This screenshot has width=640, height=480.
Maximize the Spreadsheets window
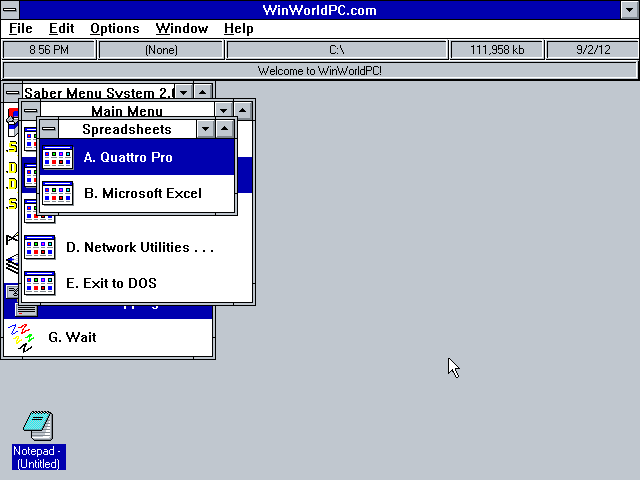(x=224, y=129)
